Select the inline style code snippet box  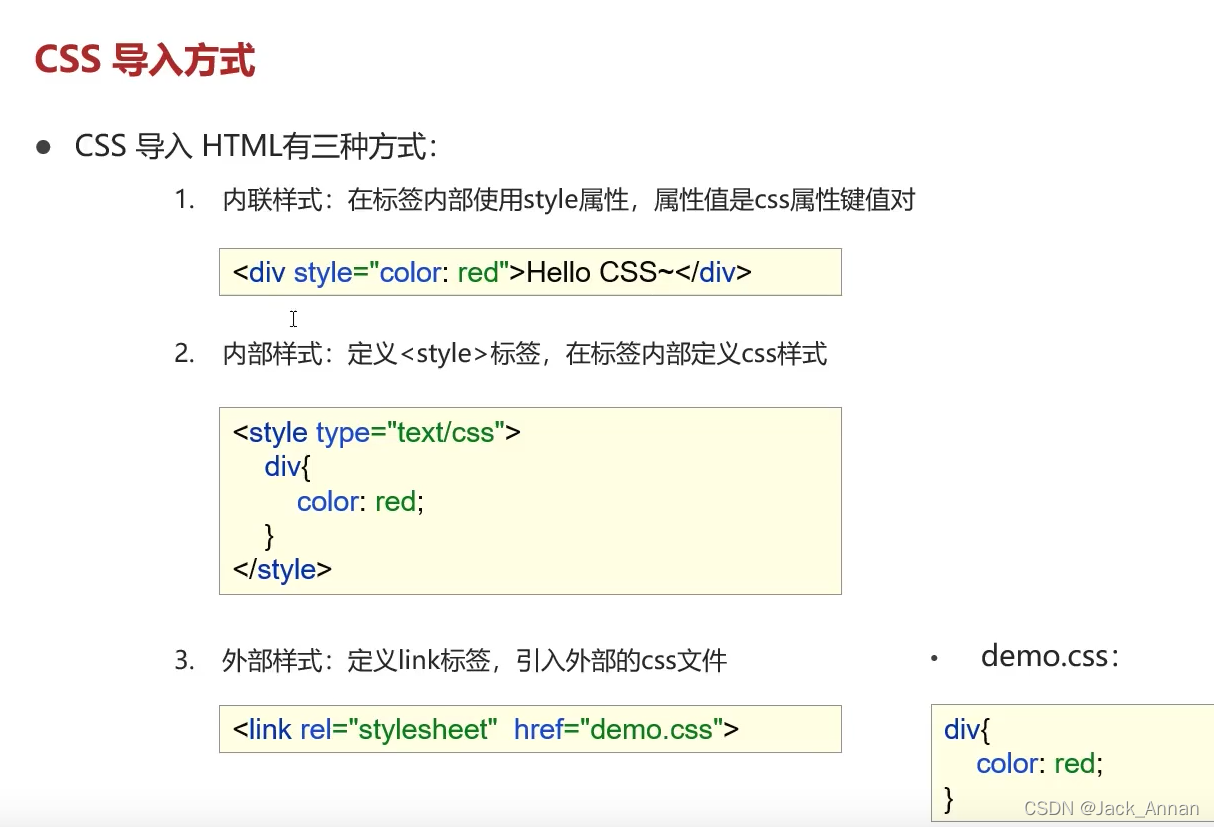[530, 272]
